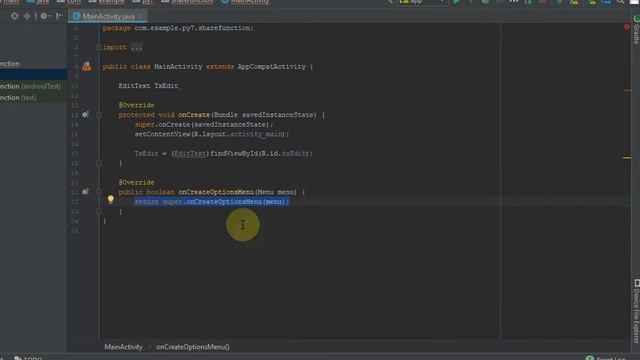640x360 pixels.
Task: Hide the Project tool window
Action: coord(59,16)
